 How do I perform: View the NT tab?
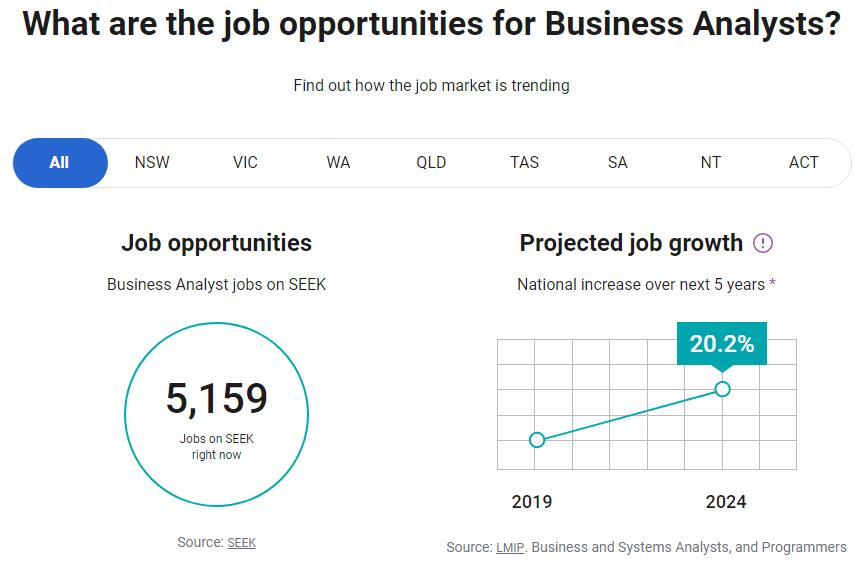(710, 163)
